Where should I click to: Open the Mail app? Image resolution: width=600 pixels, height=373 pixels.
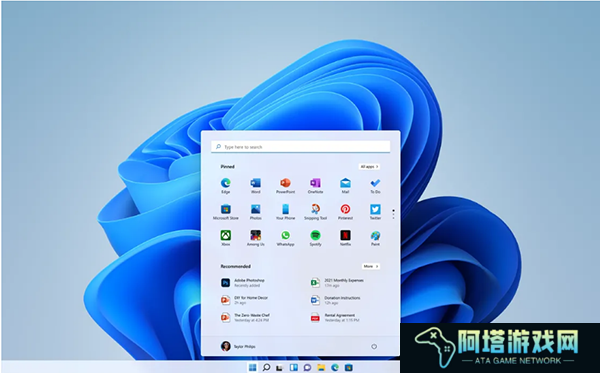pos(345,186)
